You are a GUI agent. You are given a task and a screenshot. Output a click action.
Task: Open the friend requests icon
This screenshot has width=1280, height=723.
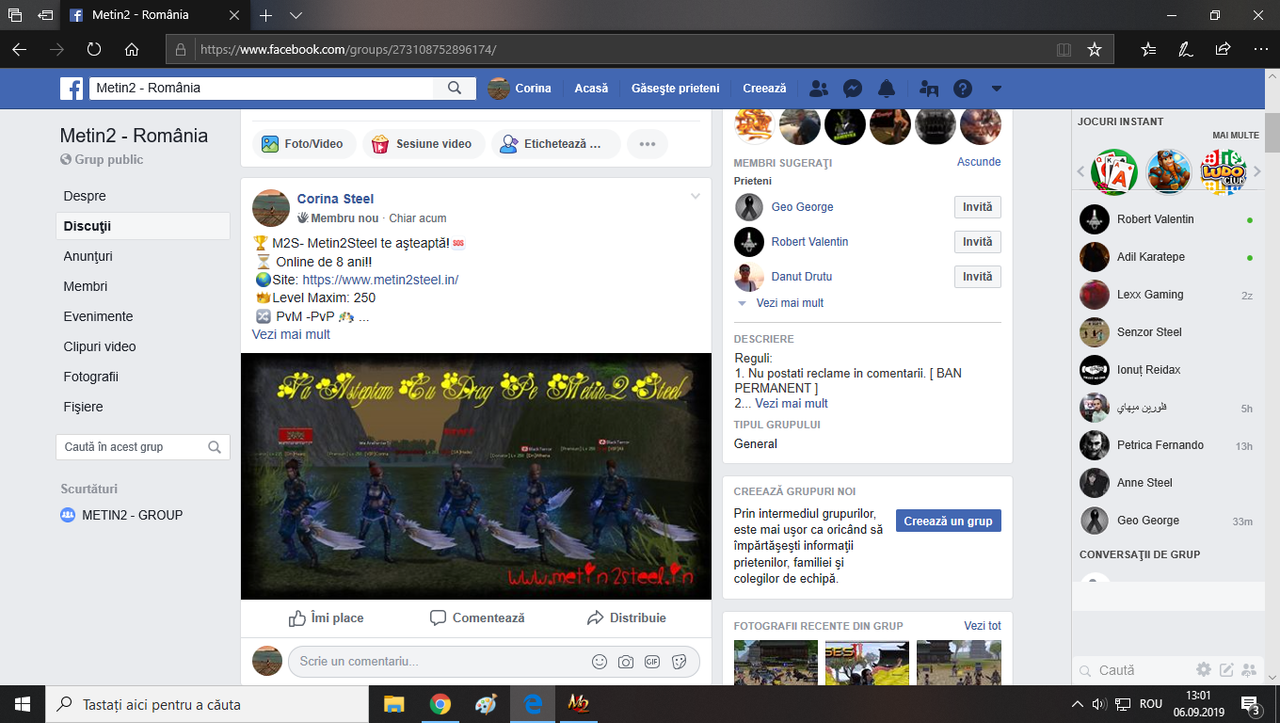pos(819,88)
